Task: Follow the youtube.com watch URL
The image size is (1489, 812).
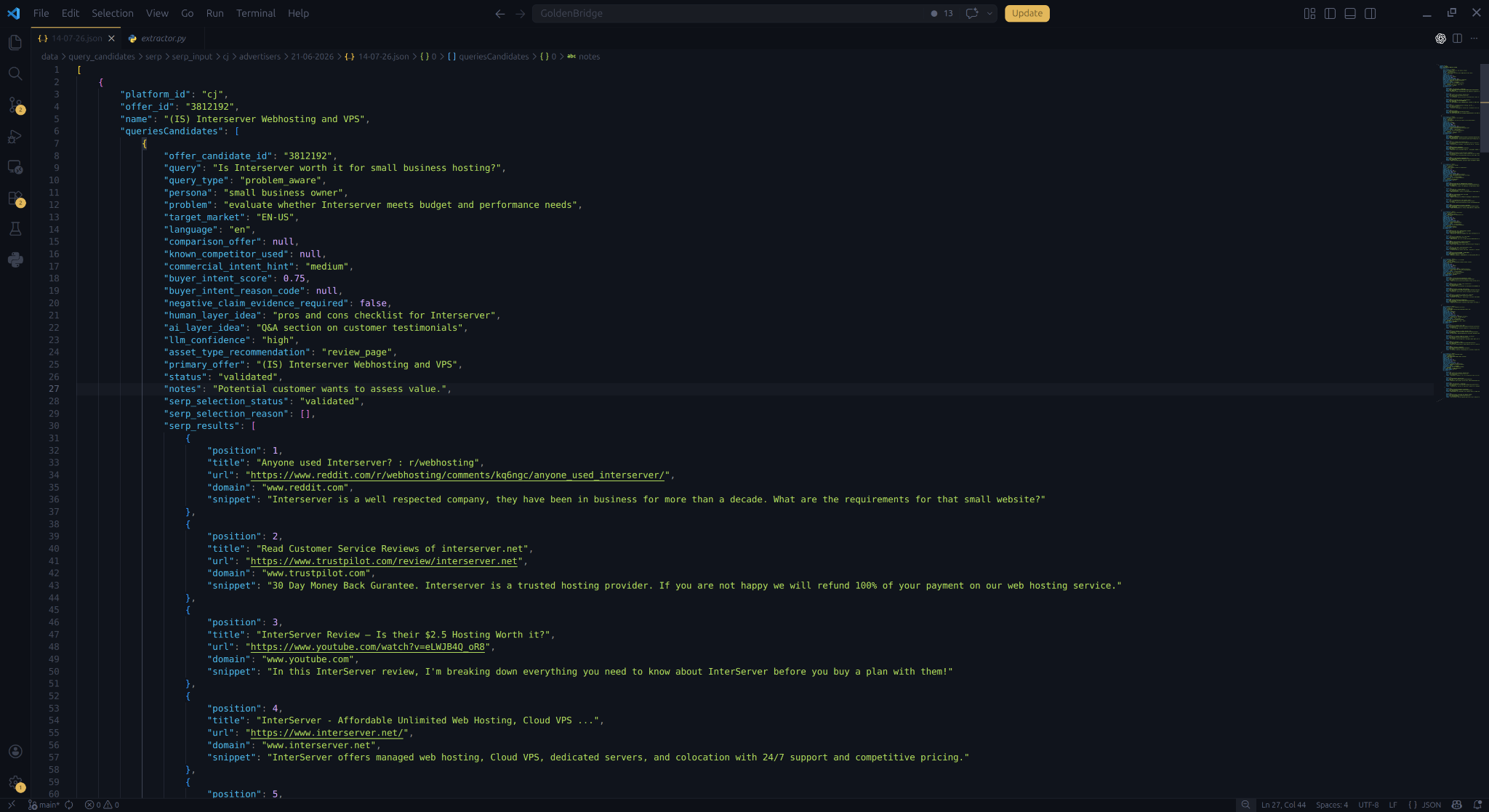Action: point(367,647)
